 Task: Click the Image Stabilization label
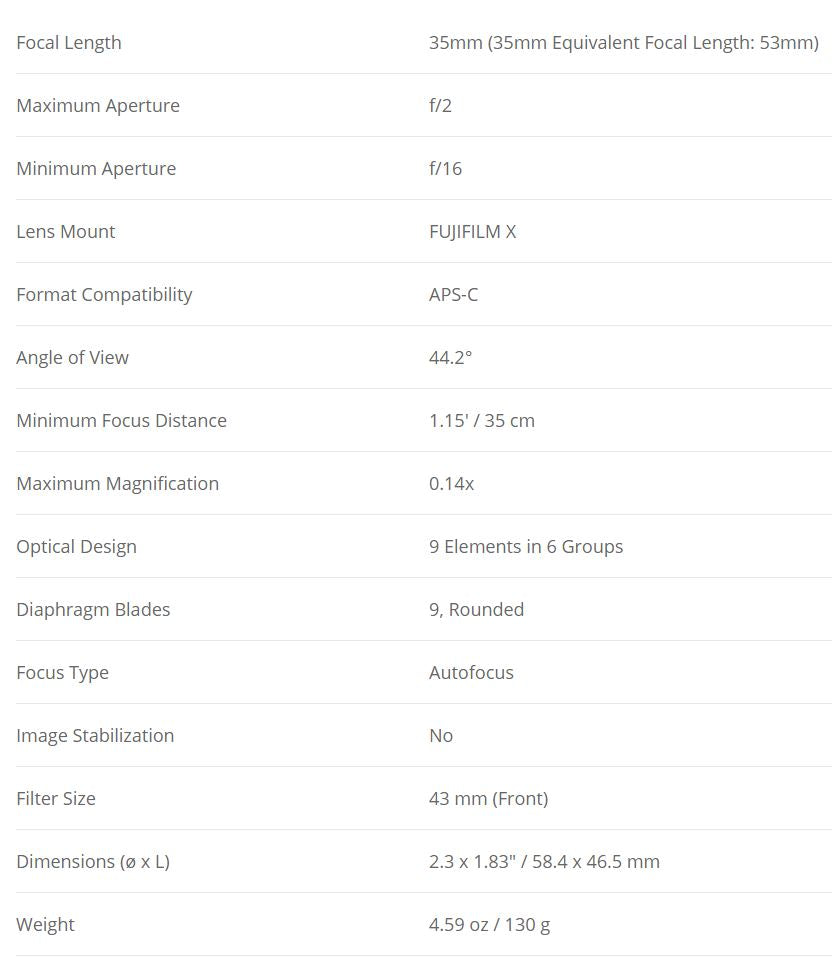coord(95,736)
